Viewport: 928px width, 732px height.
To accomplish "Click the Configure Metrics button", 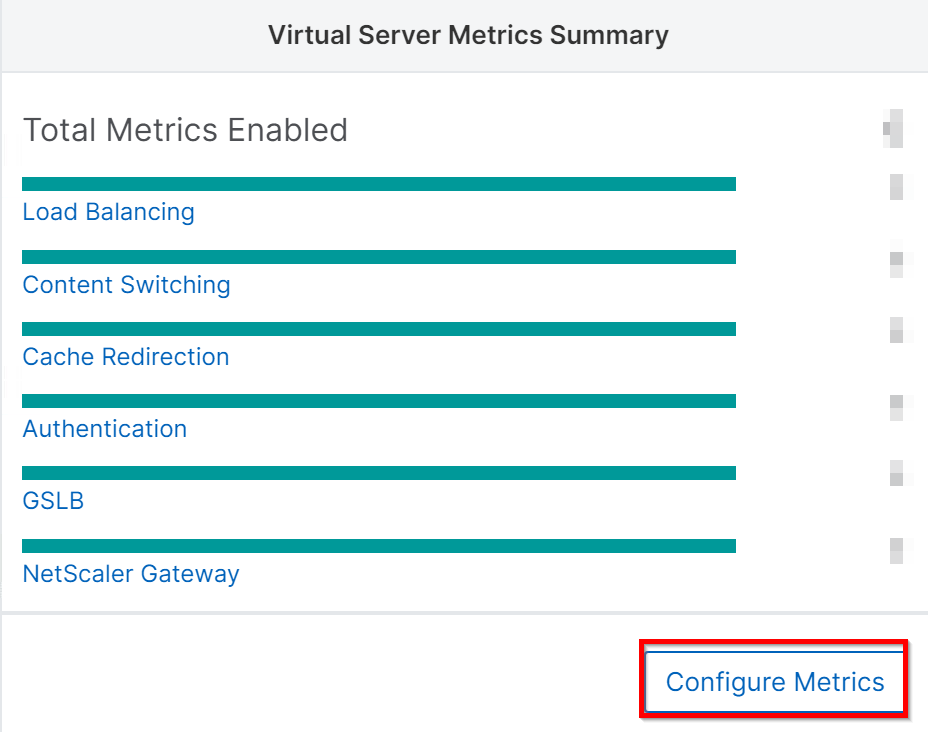I will [774, 681].
